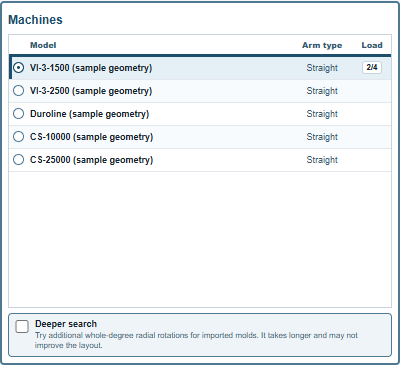Click Straight arm type in CS-10000 row
This screenshot has height=365, width=400.
[x=322, y=137]
